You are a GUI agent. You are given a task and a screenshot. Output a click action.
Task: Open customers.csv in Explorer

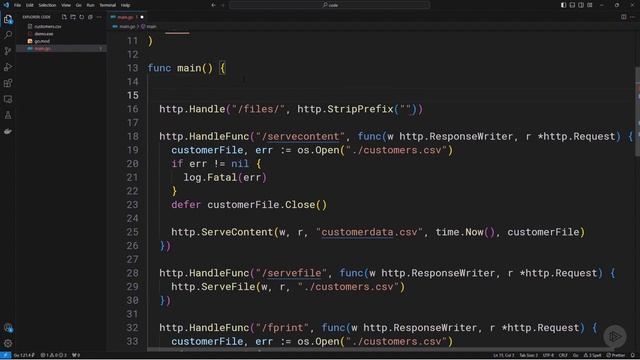pos(48,27)
